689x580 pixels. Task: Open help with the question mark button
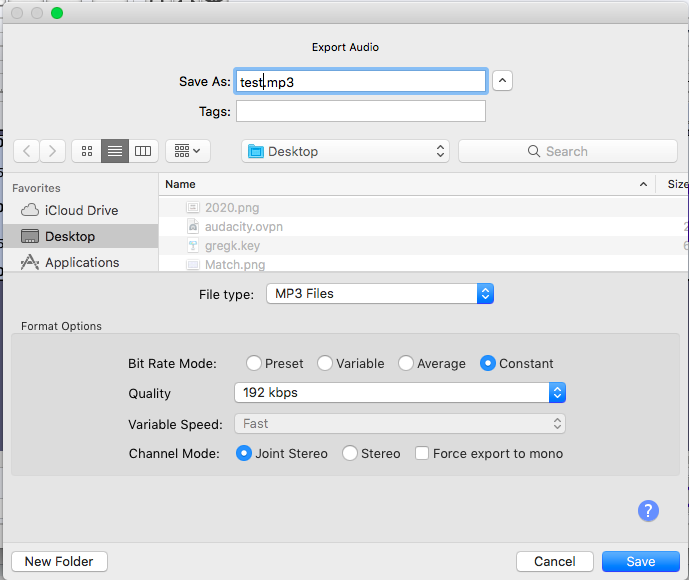648,511
